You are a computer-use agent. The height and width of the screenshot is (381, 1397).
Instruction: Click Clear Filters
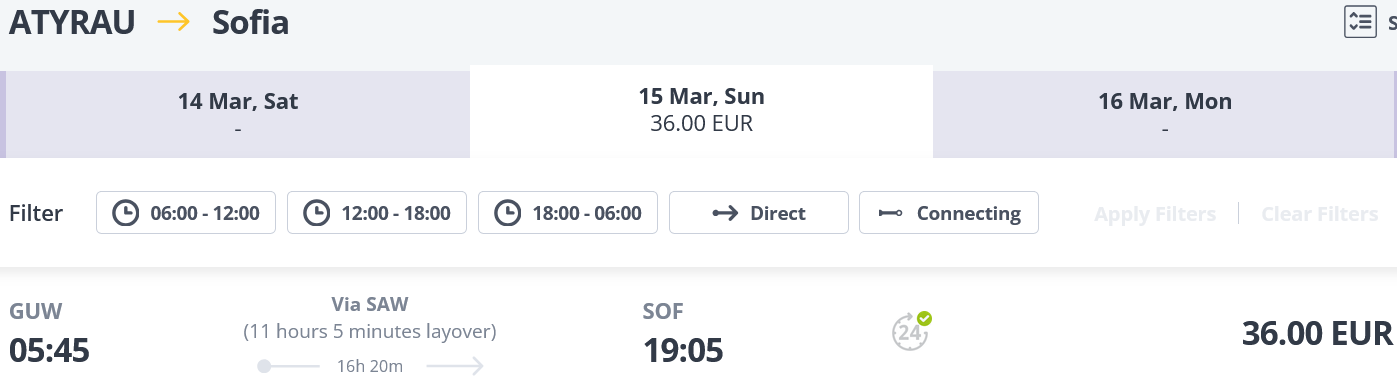[1320, 214]
